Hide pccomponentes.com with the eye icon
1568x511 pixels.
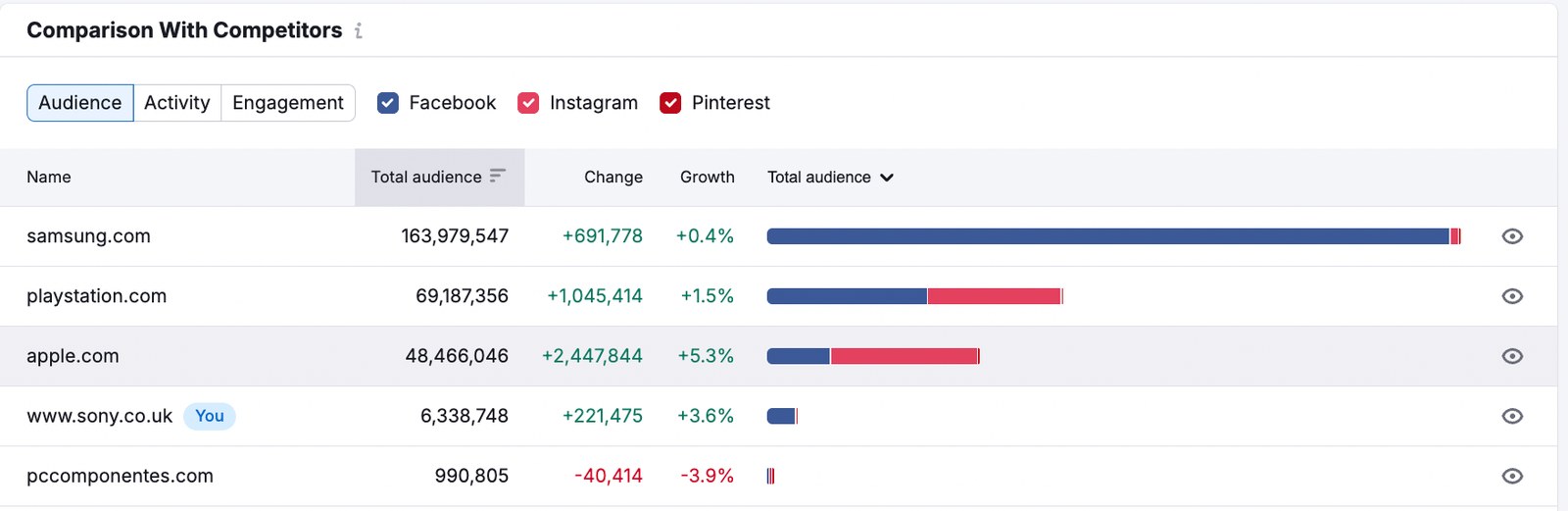(1512, 476)
